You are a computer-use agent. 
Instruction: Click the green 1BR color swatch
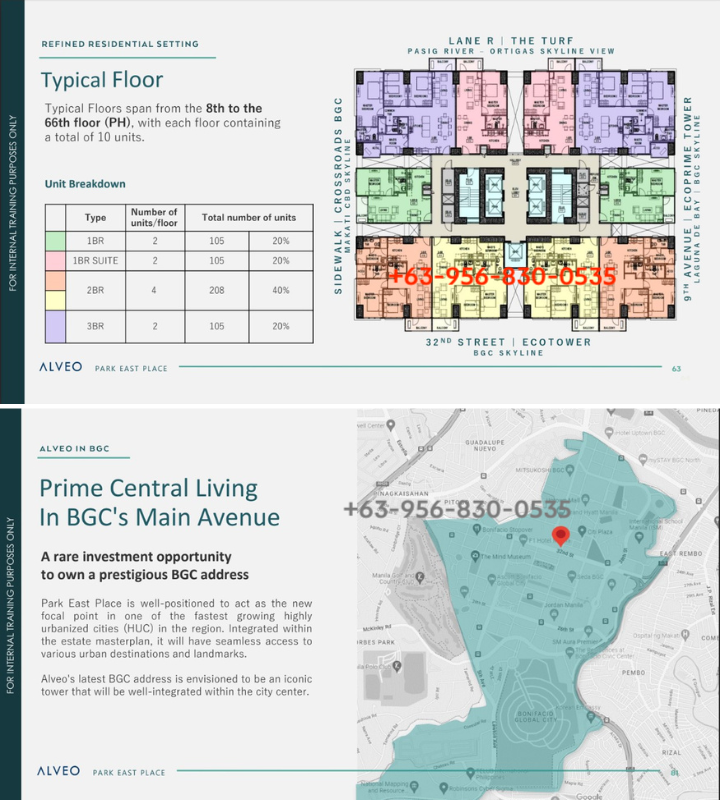tap(55, 241)
